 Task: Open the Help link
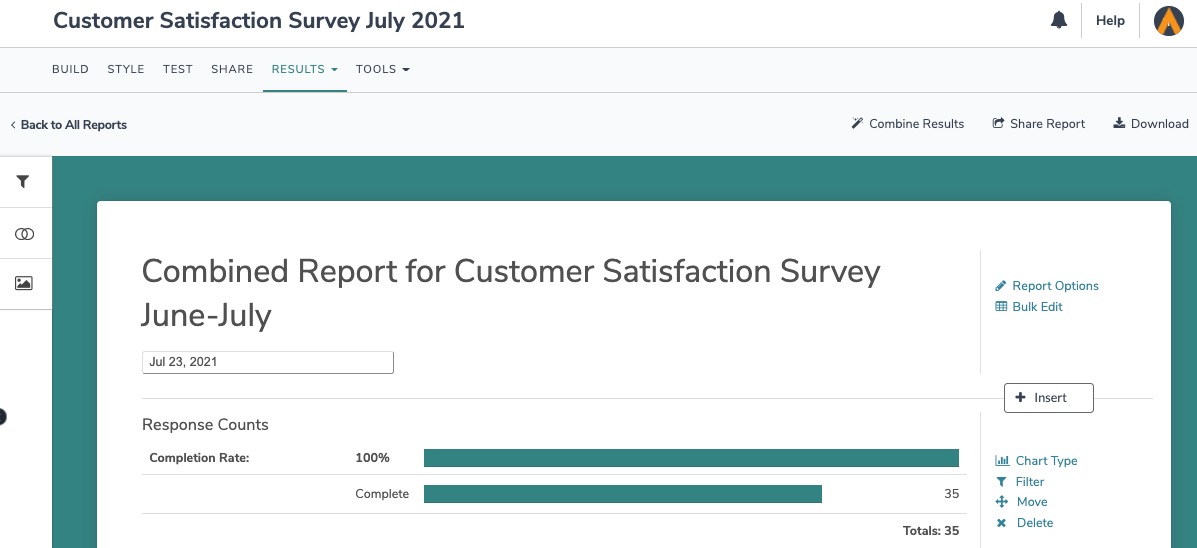[1110, 21]
